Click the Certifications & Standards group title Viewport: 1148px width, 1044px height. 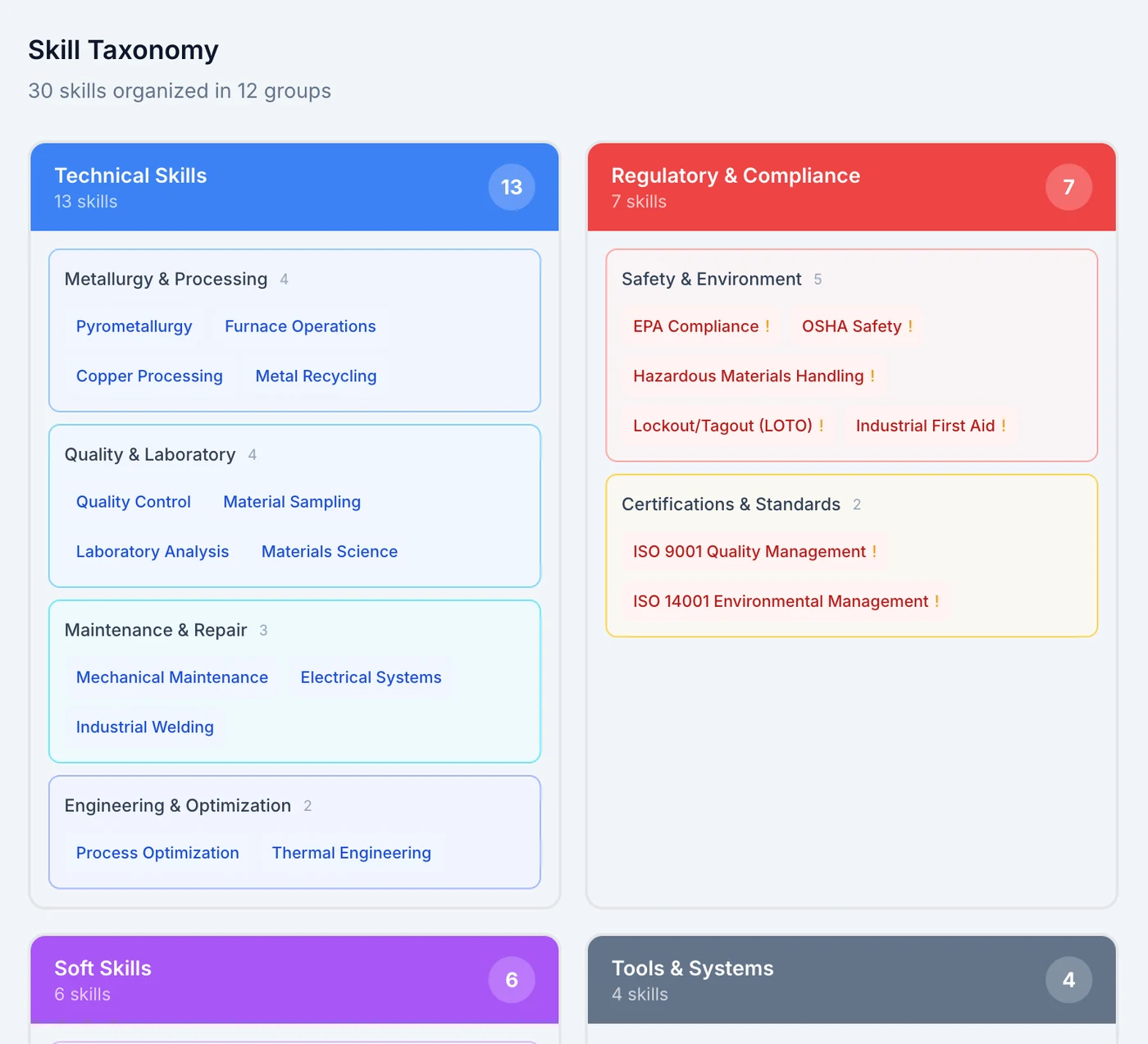(731, 505)
